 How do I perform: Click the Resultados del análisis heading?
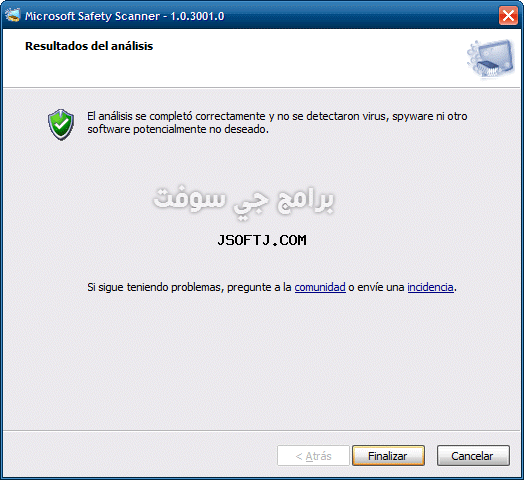(x=89, y=46)
